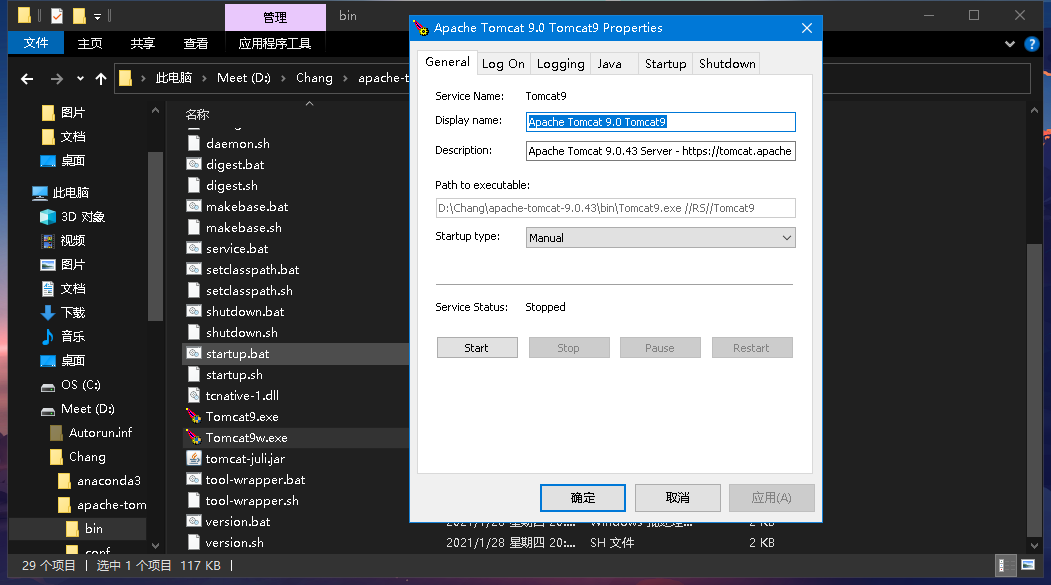The image size is (1051, 585).
Task: Click the properties checkmark icon in title bar
Action: click(57, 15)
